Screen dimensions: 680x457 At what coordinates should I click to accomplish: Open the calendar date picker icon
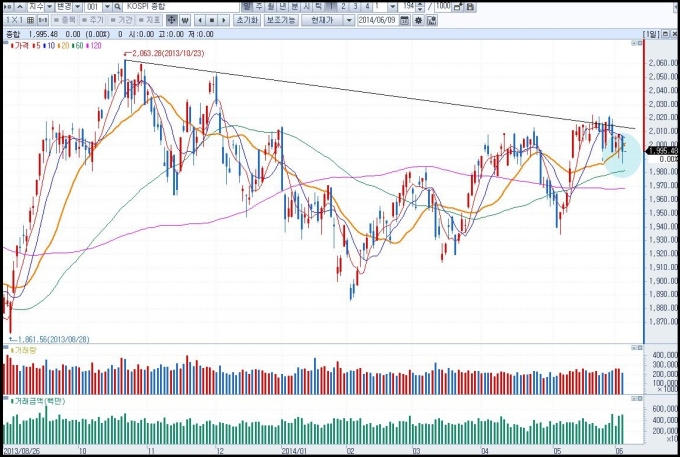(405, 20)
